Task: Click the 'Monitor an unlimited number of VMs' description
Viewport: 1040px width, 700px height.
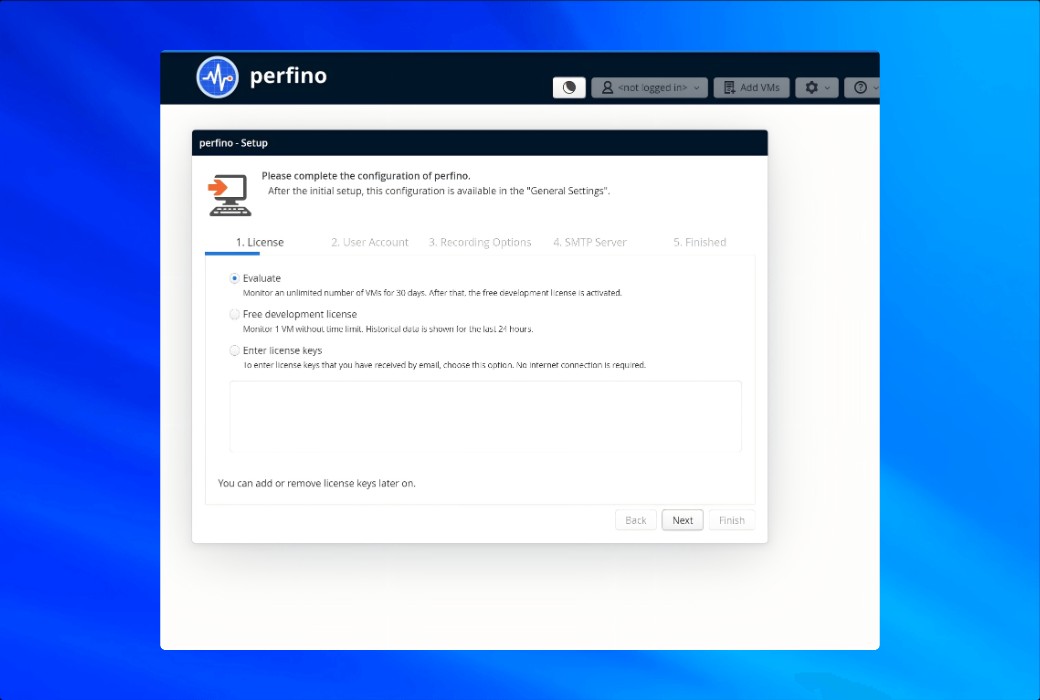Action: click(432, 293)
